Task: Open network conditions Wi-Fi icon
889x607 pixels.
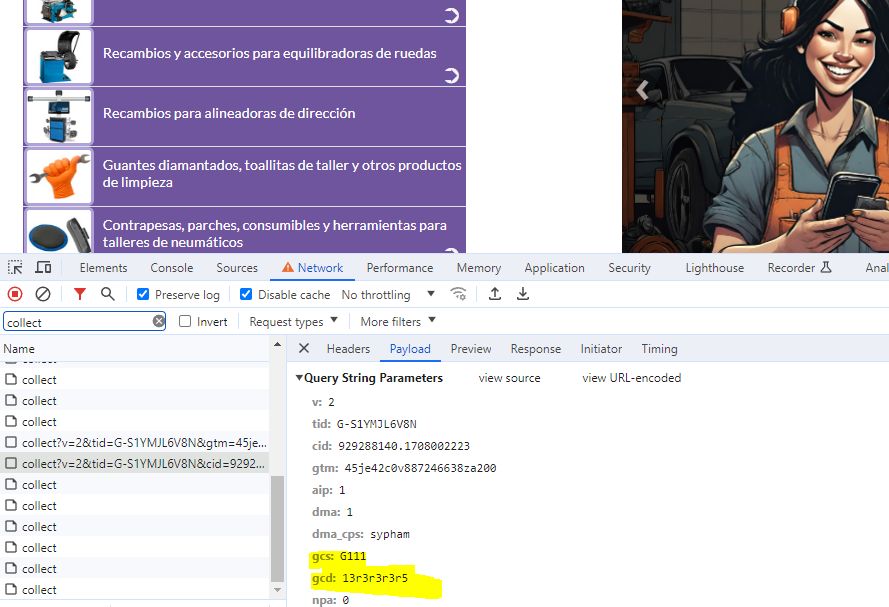Action: click(459, 294)
